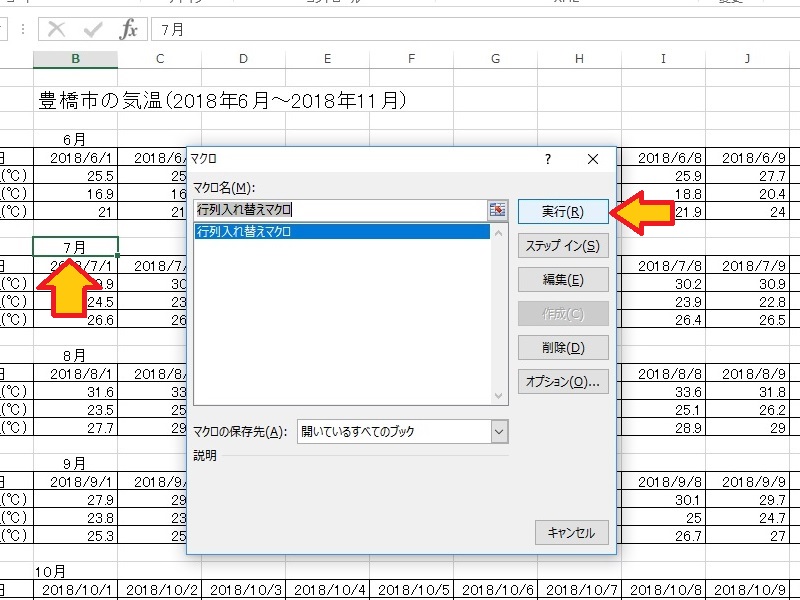Image resolution: width=800 pixels, height=600 pixels.
Task: Click the 編集(E) edit button
Action: pos(562,280)
